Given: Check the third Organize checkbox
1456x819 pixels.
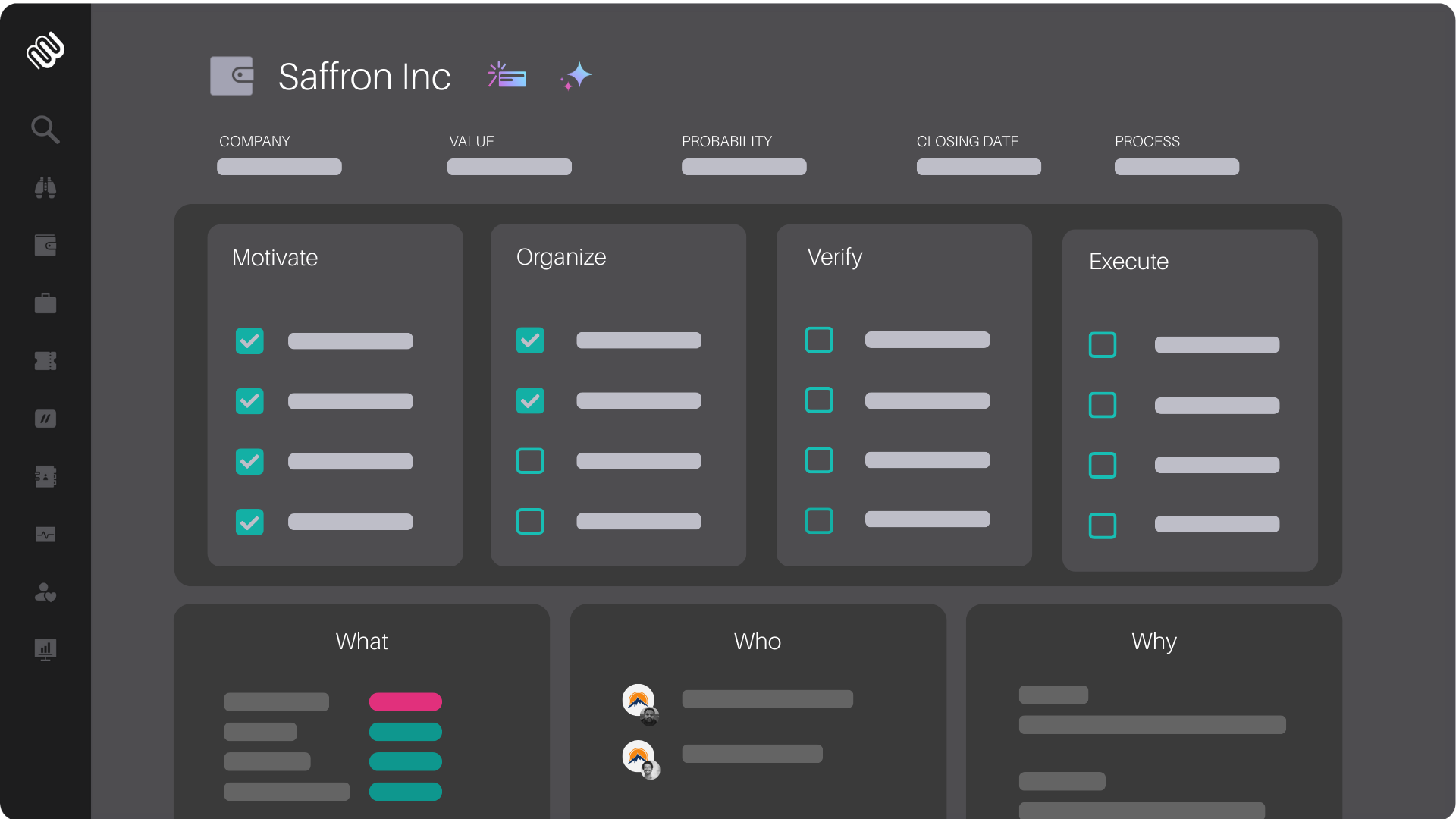Looking at the screenshot, I should [530, 461].
